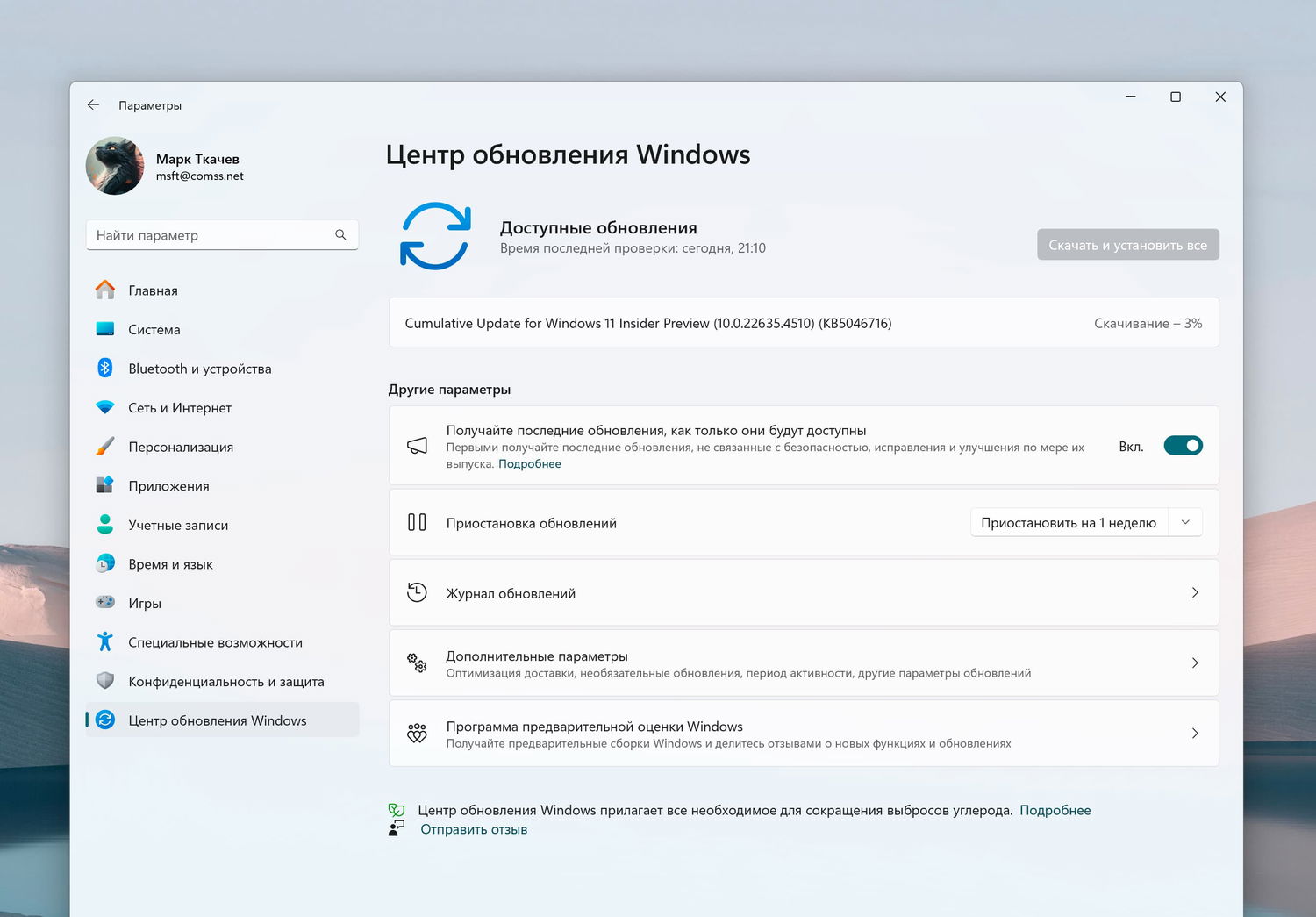
Task: Click the green leaf carbon emissions icon
Action: pyautogui.click(x=397, y=810)
